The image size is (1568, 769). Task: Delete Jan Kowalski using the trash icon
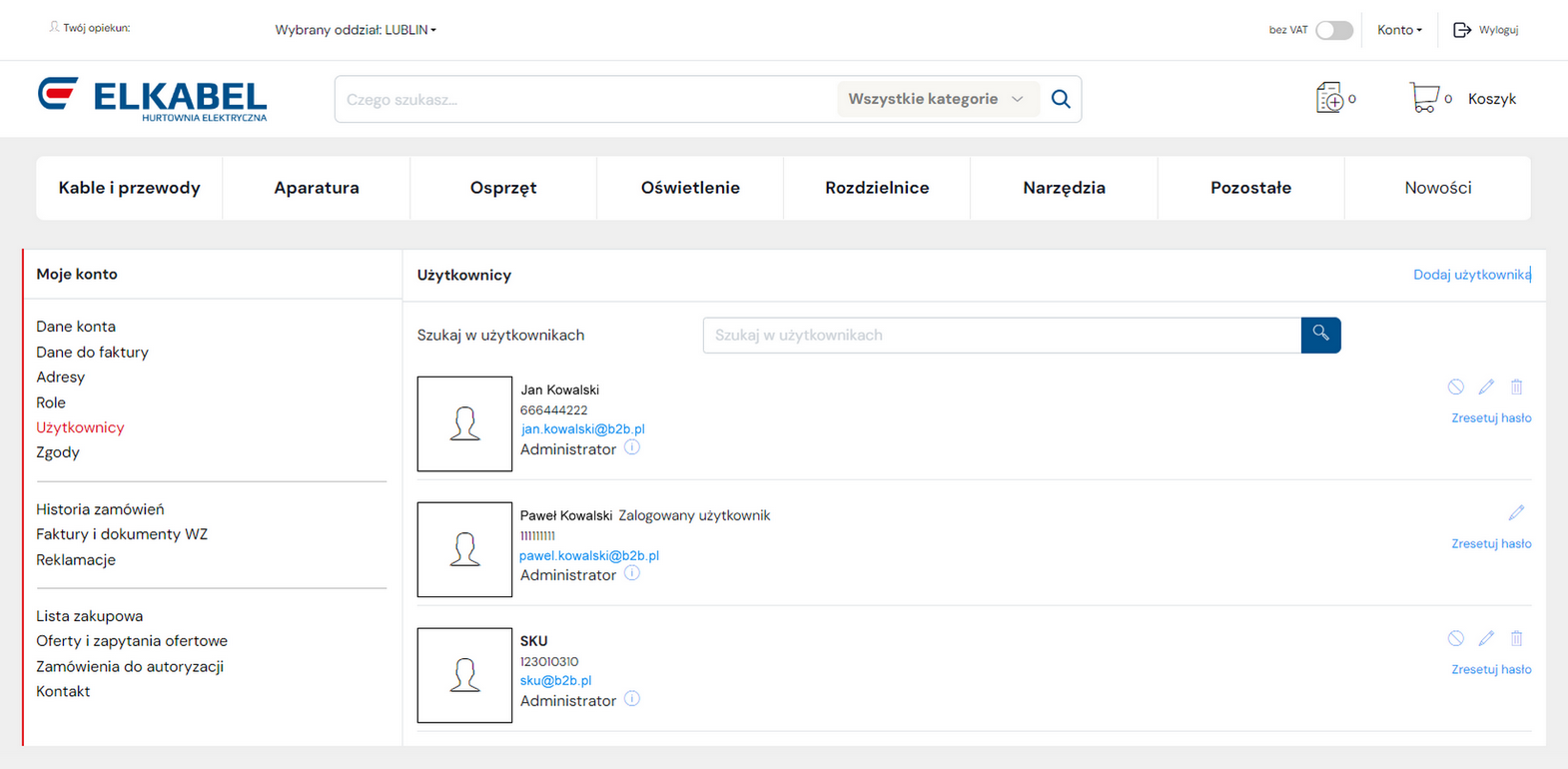1516,386
